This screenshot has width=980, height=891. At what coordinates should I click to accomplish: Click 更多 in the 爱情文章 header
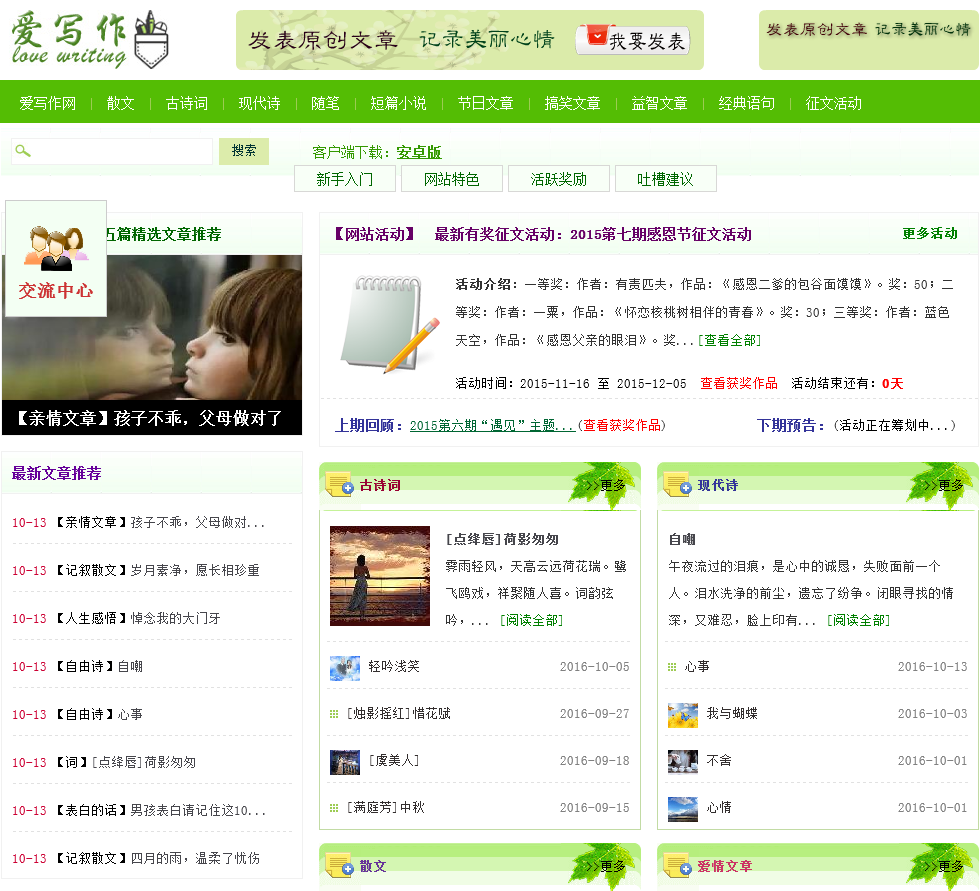pos(944,867)
